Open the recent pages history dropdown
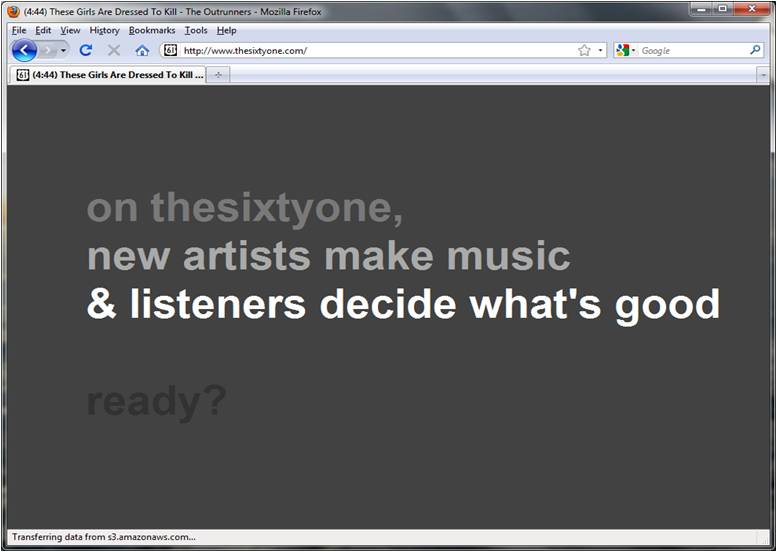The height and width of the screenshot is (552, 777). pyautogui.click(x=64, y=50)
